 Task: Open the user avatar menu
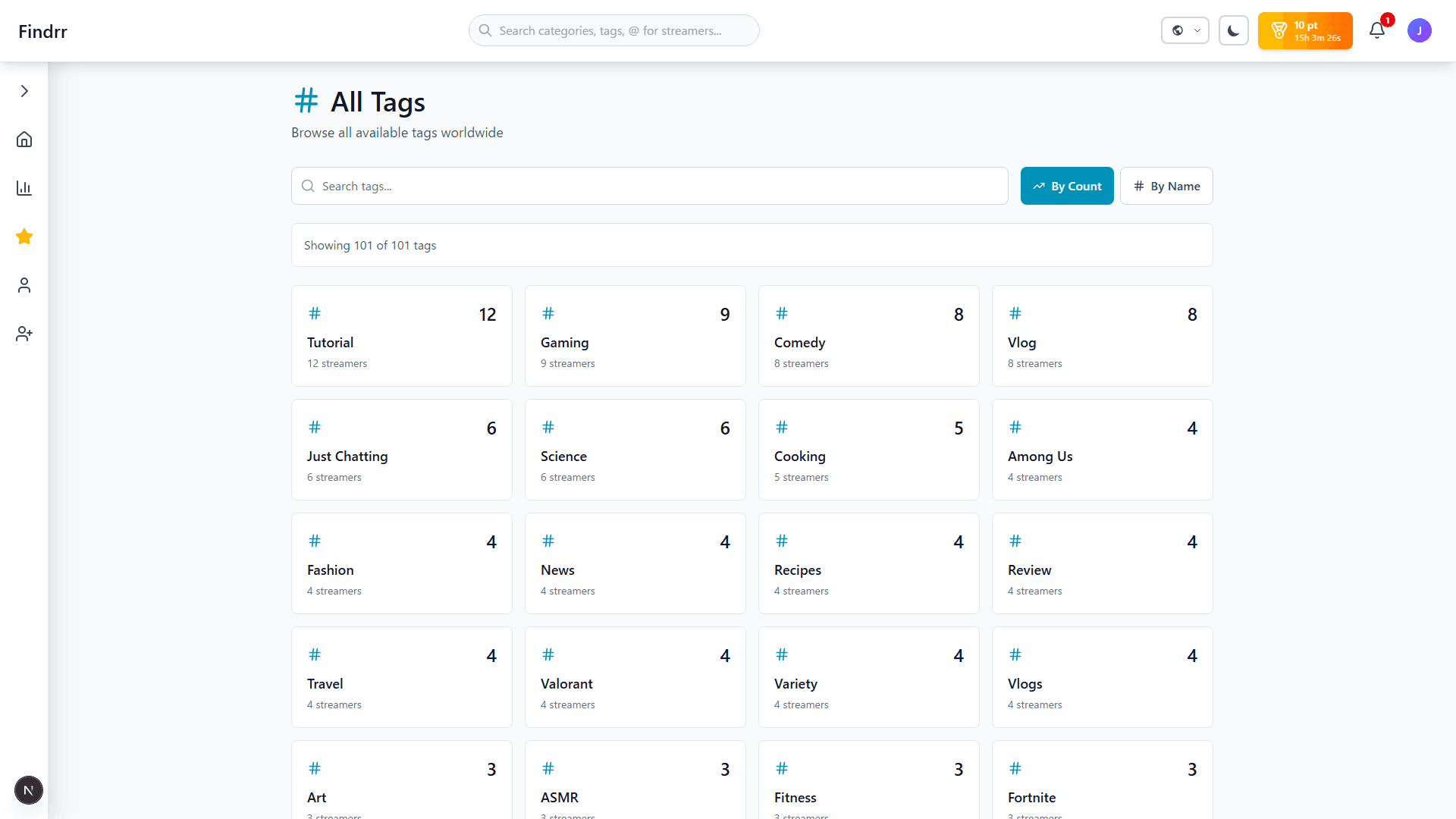(1420, 30)
